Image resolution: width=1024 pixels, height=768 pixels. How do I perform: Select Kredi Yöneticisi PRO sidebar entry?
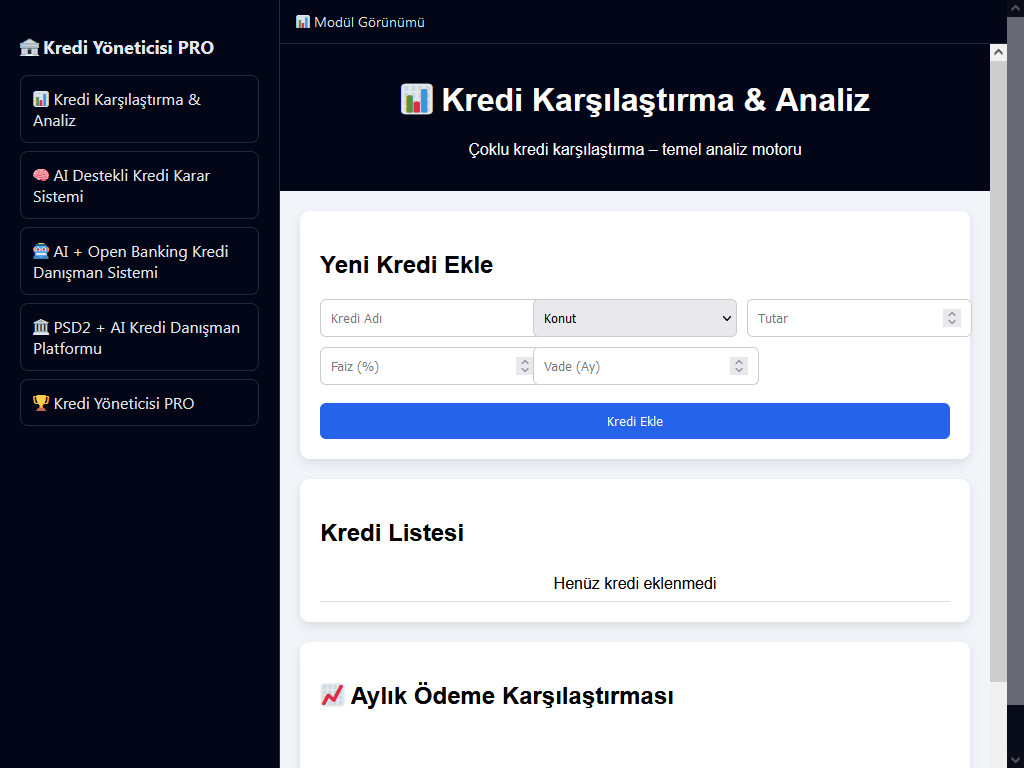click(139, 403)
